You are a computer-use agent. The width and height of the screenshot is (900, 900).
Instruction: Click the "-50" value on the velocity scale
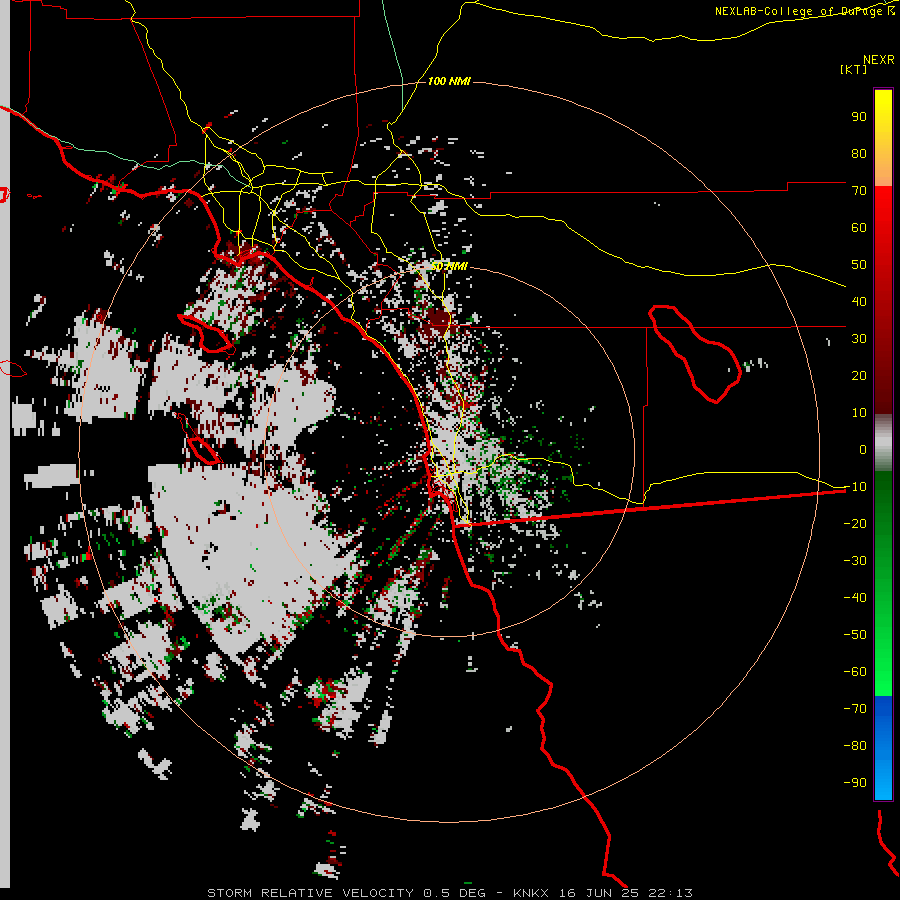[x=855, y=635]
